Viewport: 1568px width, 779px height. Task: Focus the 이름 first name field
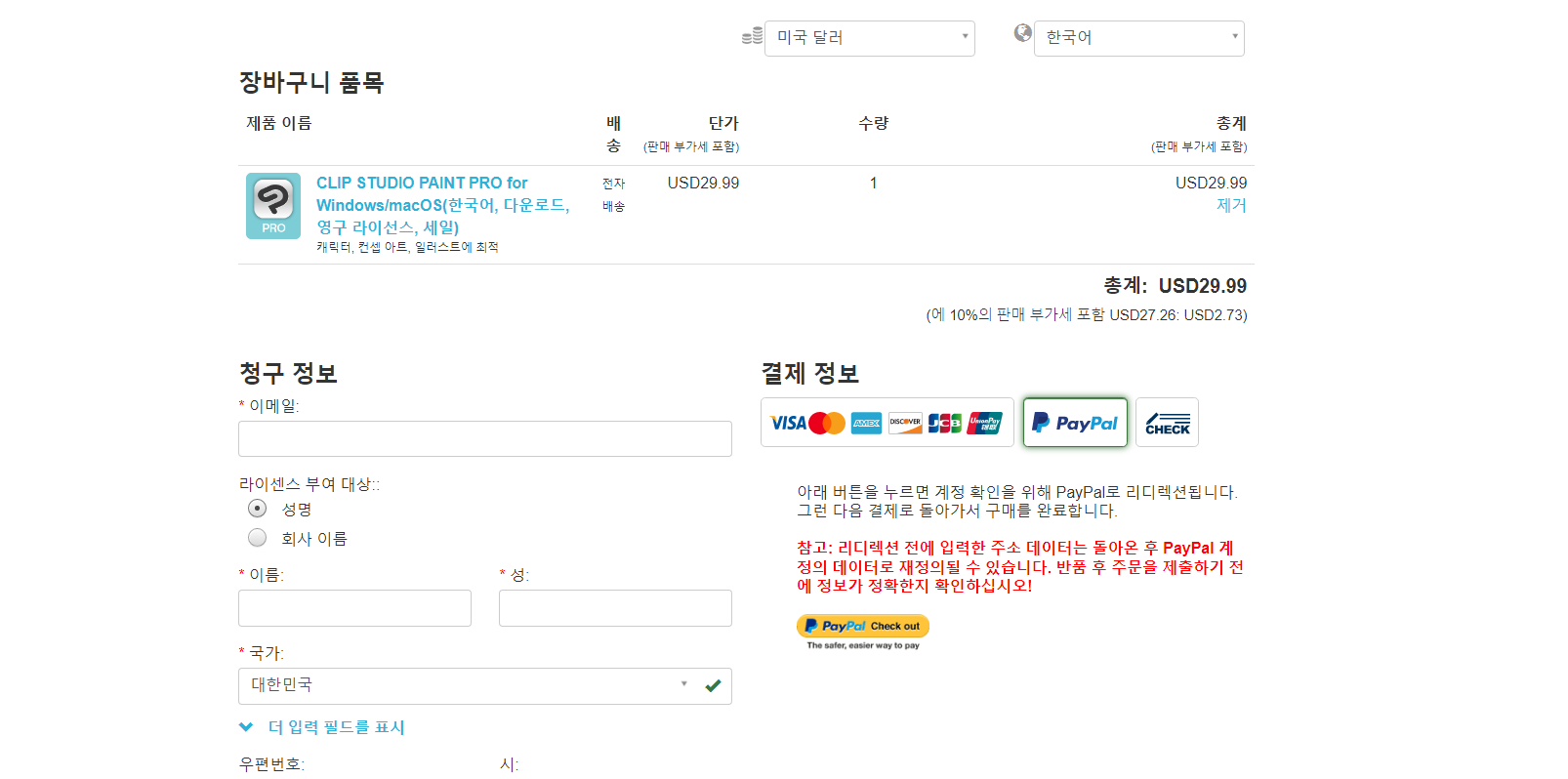coord(354,608)
